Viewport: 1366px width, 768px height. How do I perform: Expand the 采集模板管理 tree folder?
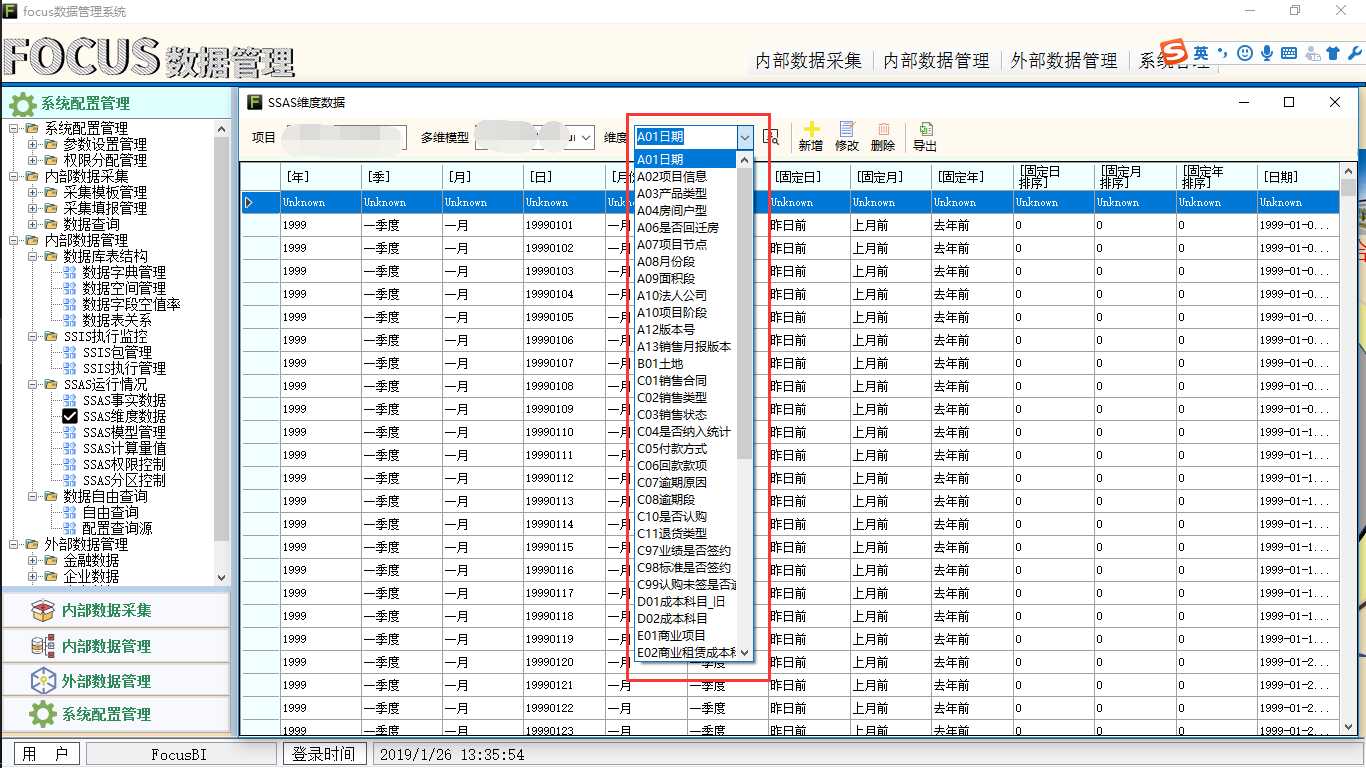[32, 192]
